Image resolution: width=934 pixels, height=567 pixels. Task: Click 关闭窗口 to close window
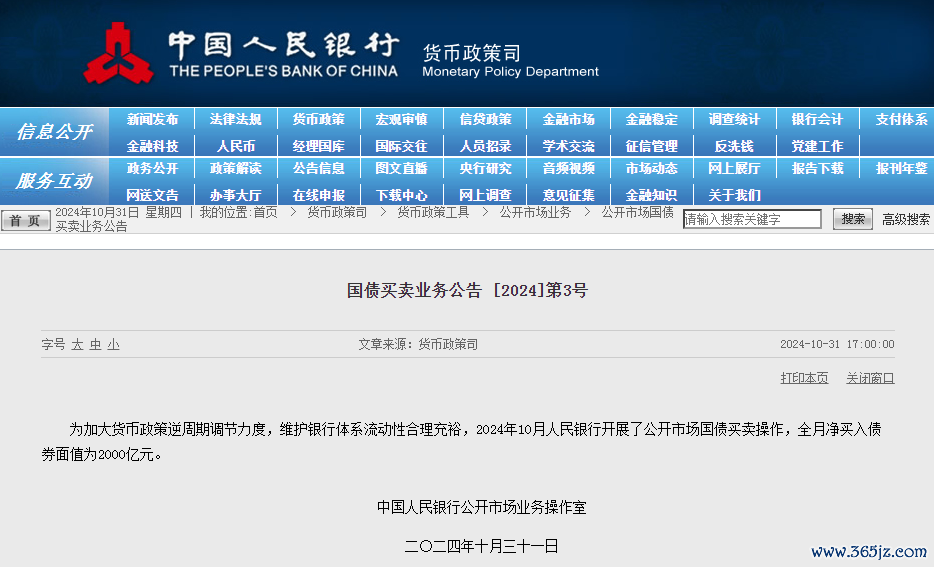(x=870, y=378)
